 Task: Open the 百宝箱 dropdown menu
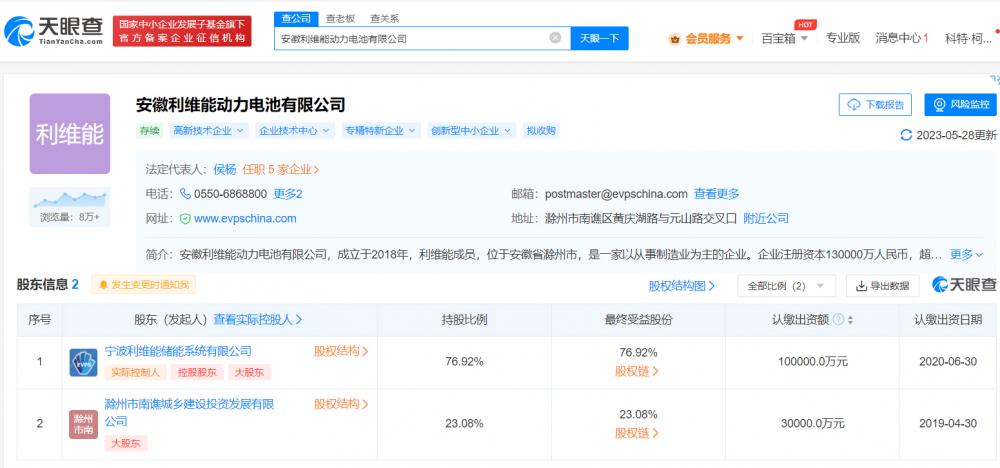click(784, 38)
